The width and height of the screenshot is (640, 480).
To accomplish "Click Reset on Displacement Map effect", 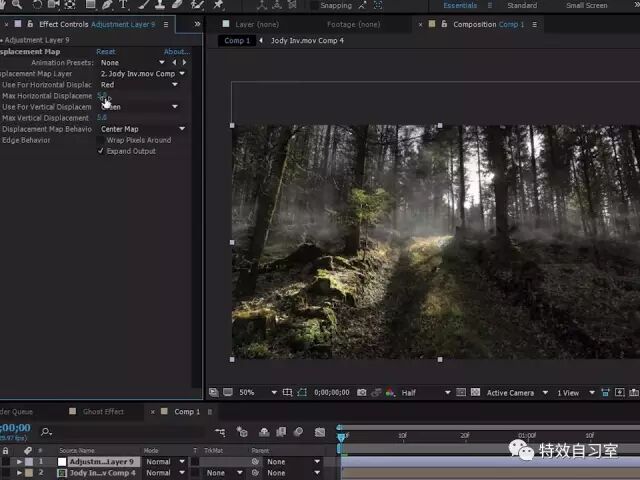I will coord(105,51).
